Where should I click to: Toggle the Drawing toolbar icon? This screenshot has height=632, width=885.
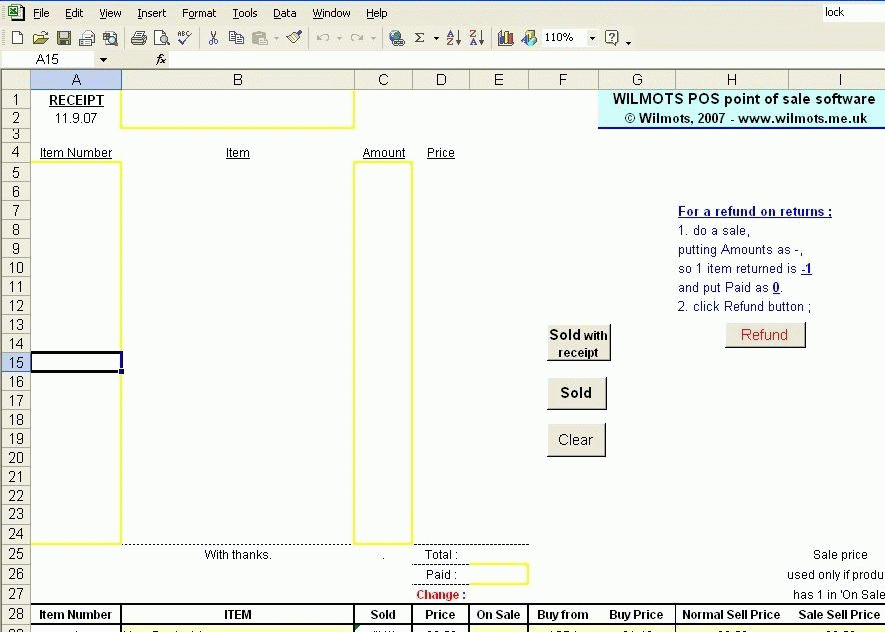529,38
